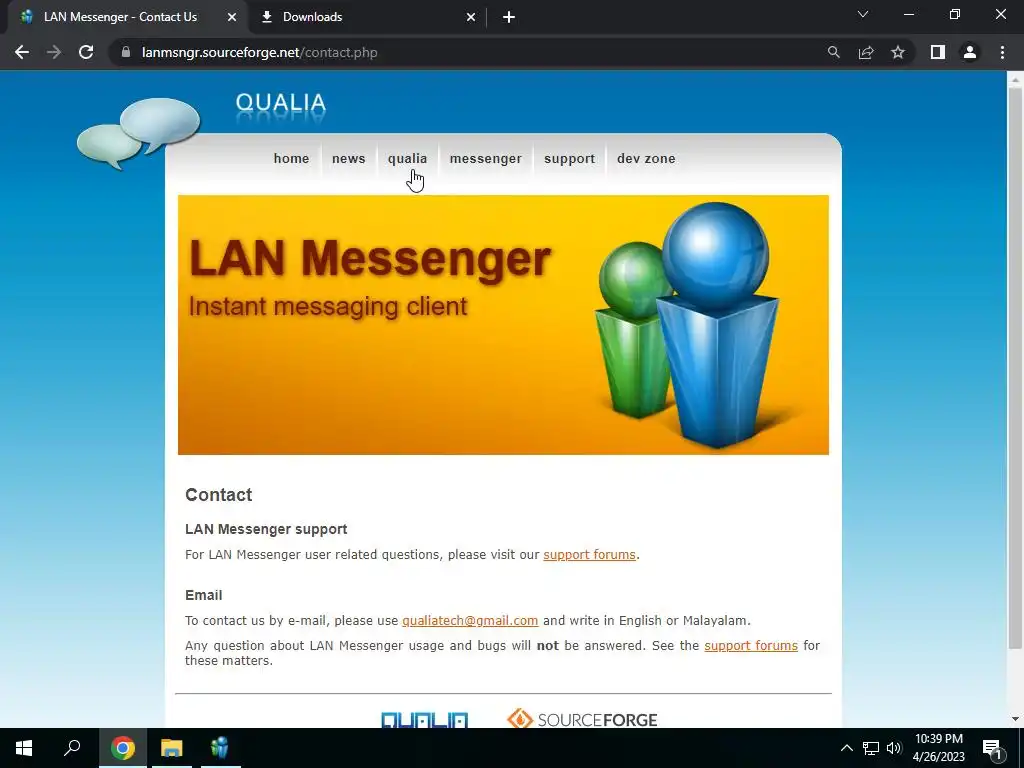Viewport: 1024px width, 768px height.
Task: Share this page using the share icon
Action: pos(866,52)
